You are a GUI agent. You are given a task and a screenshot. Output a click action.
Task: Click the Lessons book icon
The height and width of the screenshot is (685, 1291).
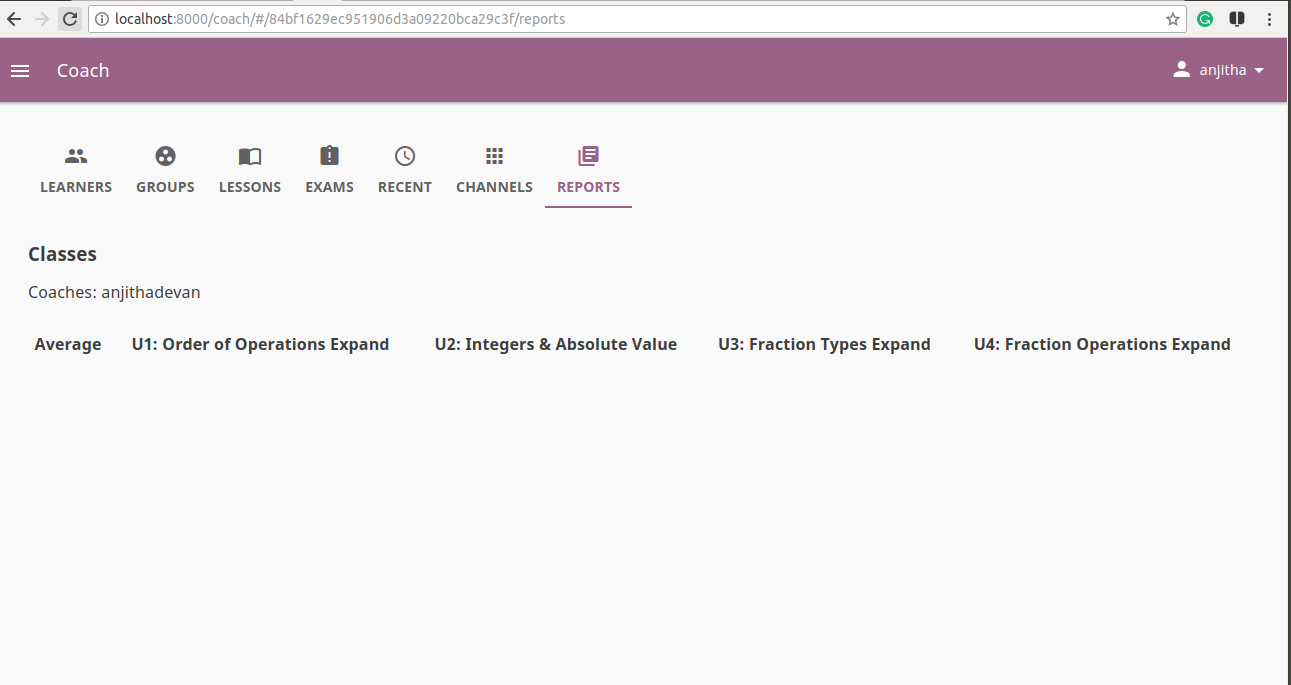pos(250,156)
